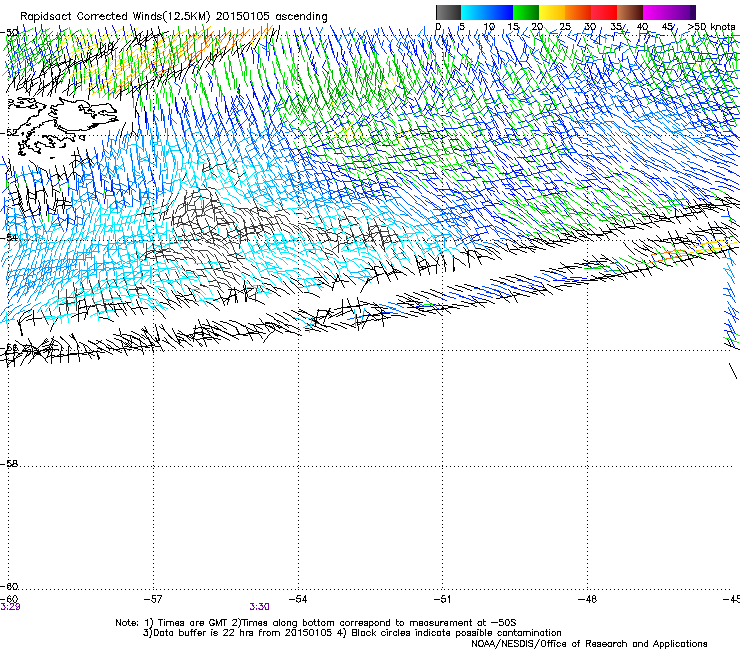Click the -48 longitude axis label
This screenshot has width=740, height=650.
coord(587,599)
